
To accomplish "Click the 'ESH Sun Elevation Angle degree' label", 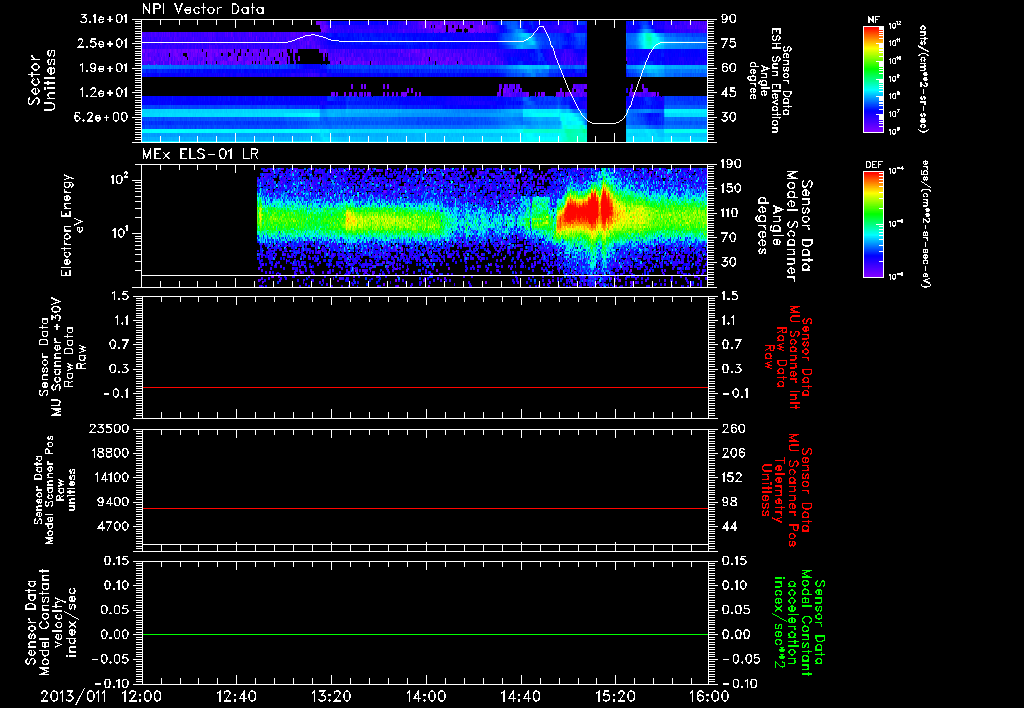I will [769, 80].
